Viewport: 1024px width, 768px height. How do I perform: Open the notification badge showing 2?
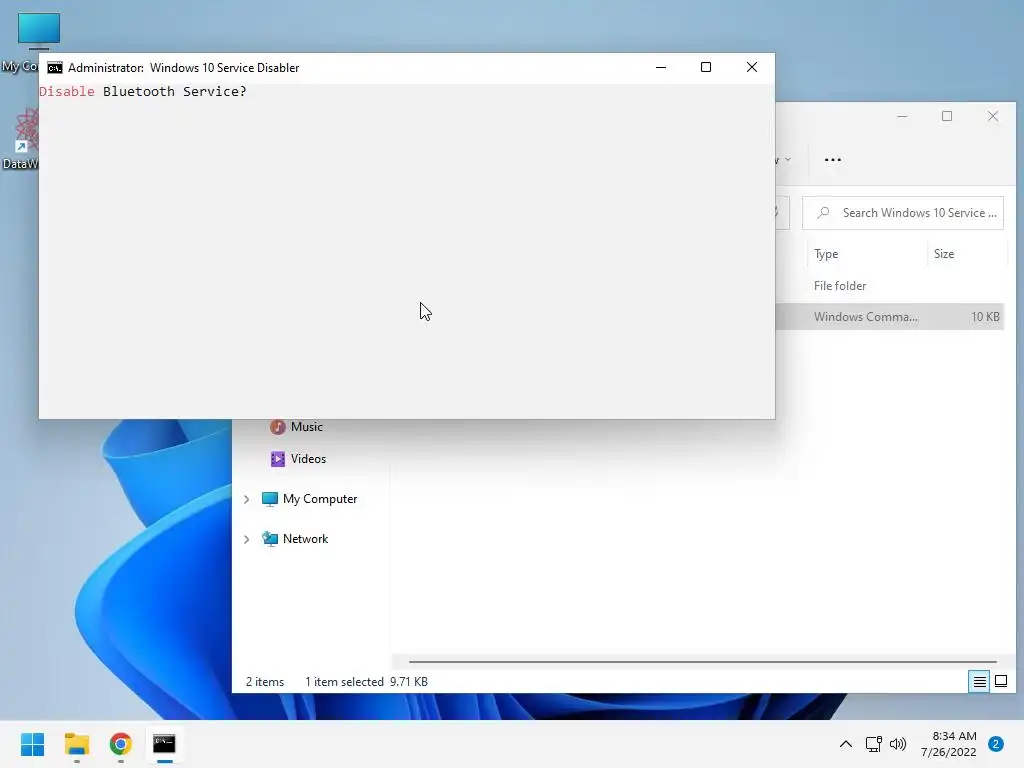pyautogui.click(x=996, y=744)
